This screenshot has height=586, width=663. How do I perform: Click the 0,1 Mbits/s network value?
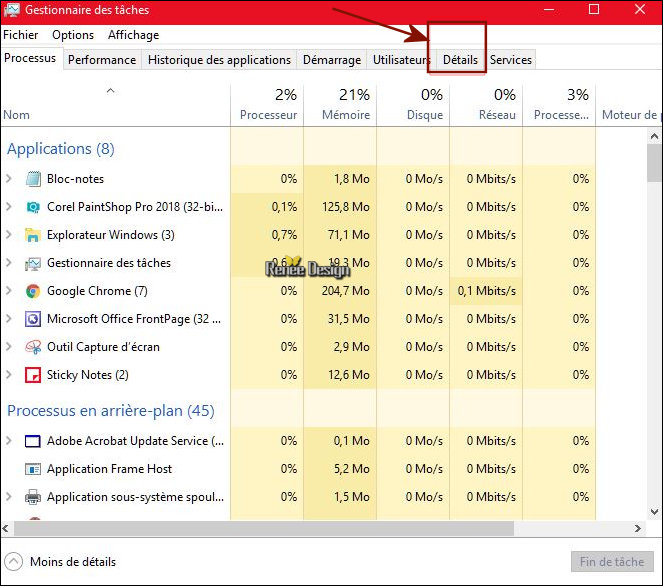487,291
